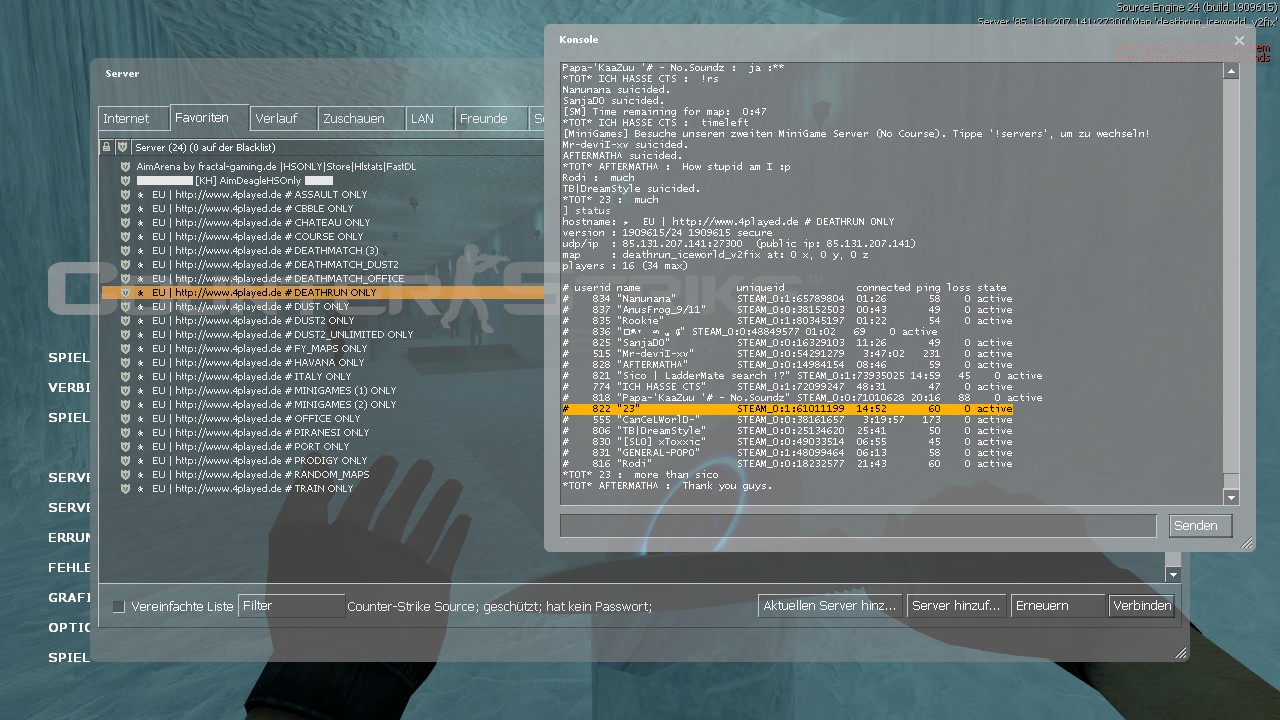Click shield icon beside COURSE ONLY server
1280x720 pixels.
point(125,236)
